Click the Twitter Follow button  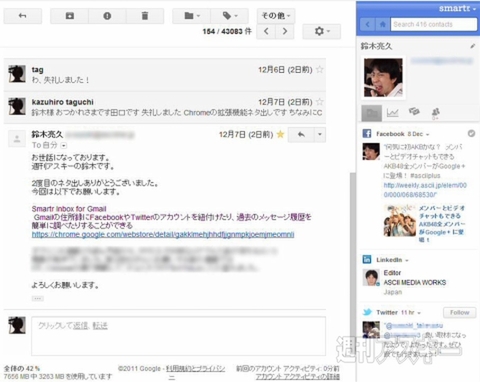(x=459, y=312)
